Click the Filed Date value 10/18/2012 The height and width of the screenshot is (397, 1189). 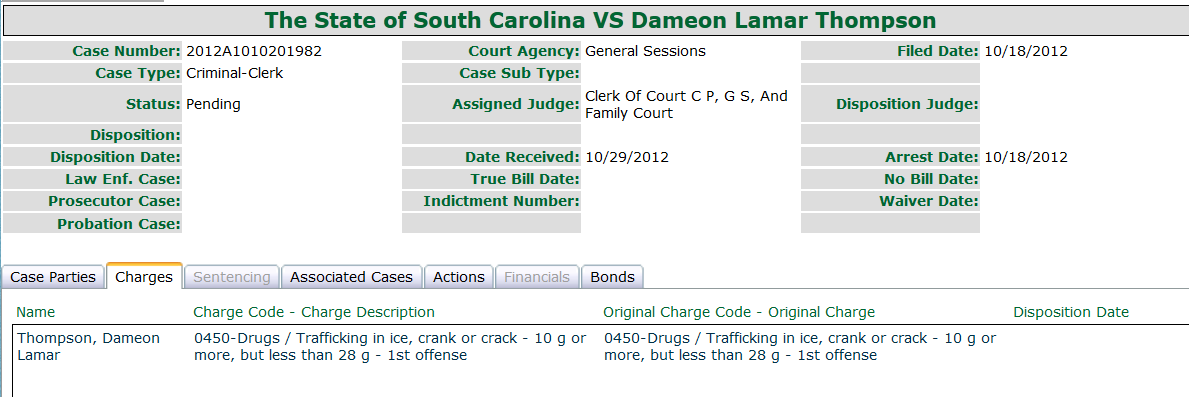point(1026,52)
